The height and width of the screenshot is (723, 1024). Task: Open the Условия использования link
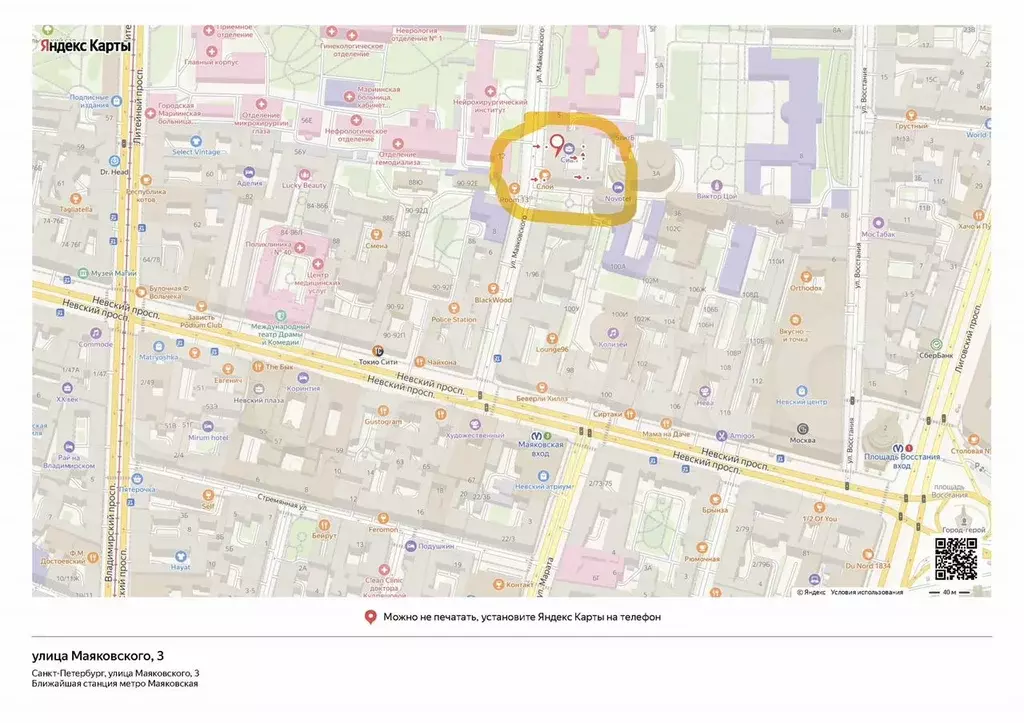pos(867,592)
